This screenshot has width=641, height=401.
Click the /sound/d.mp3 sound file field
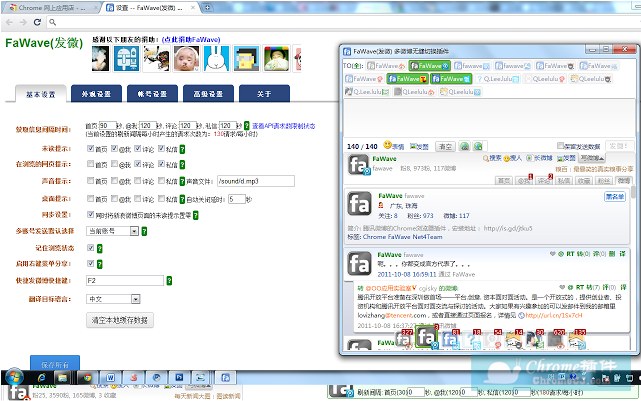click(x=256, y=181)
